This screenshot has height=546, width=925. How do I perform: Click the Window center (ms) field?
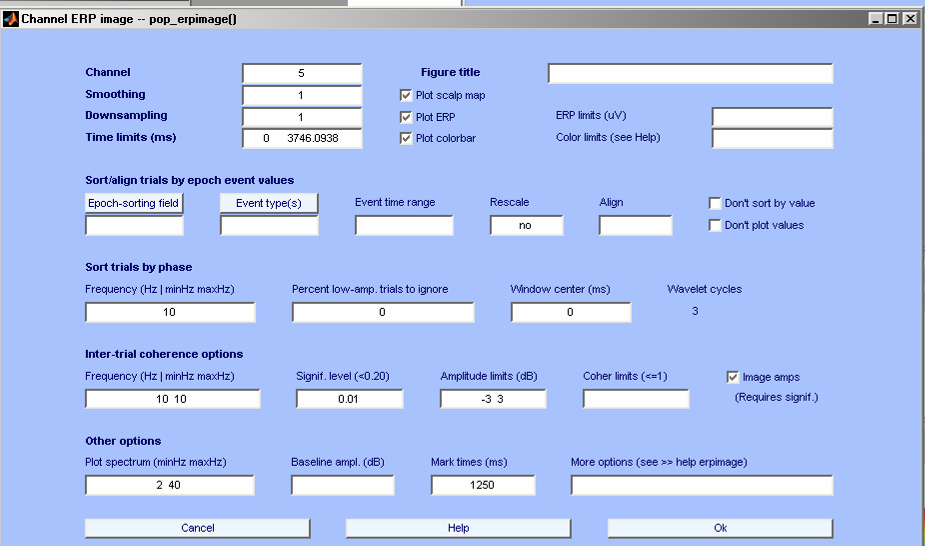(570, 312)
